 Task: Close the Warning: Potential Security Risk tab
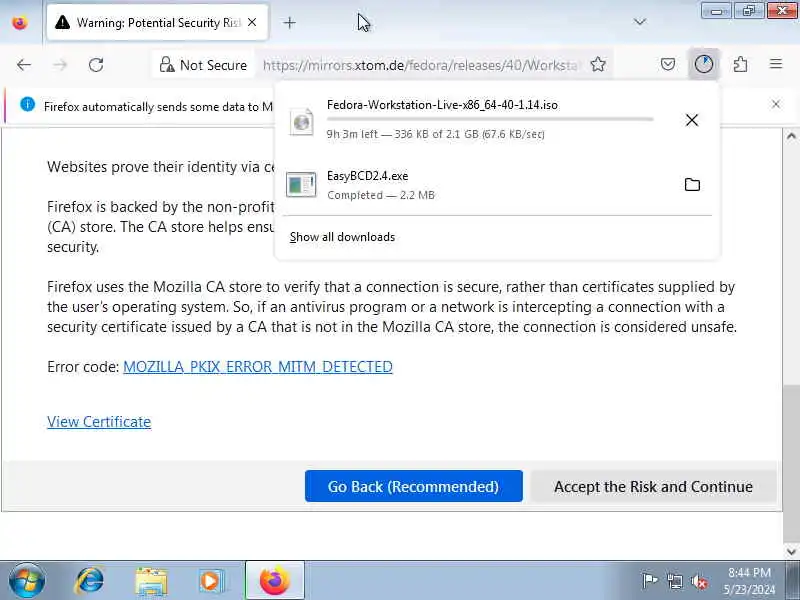(252, 22)
